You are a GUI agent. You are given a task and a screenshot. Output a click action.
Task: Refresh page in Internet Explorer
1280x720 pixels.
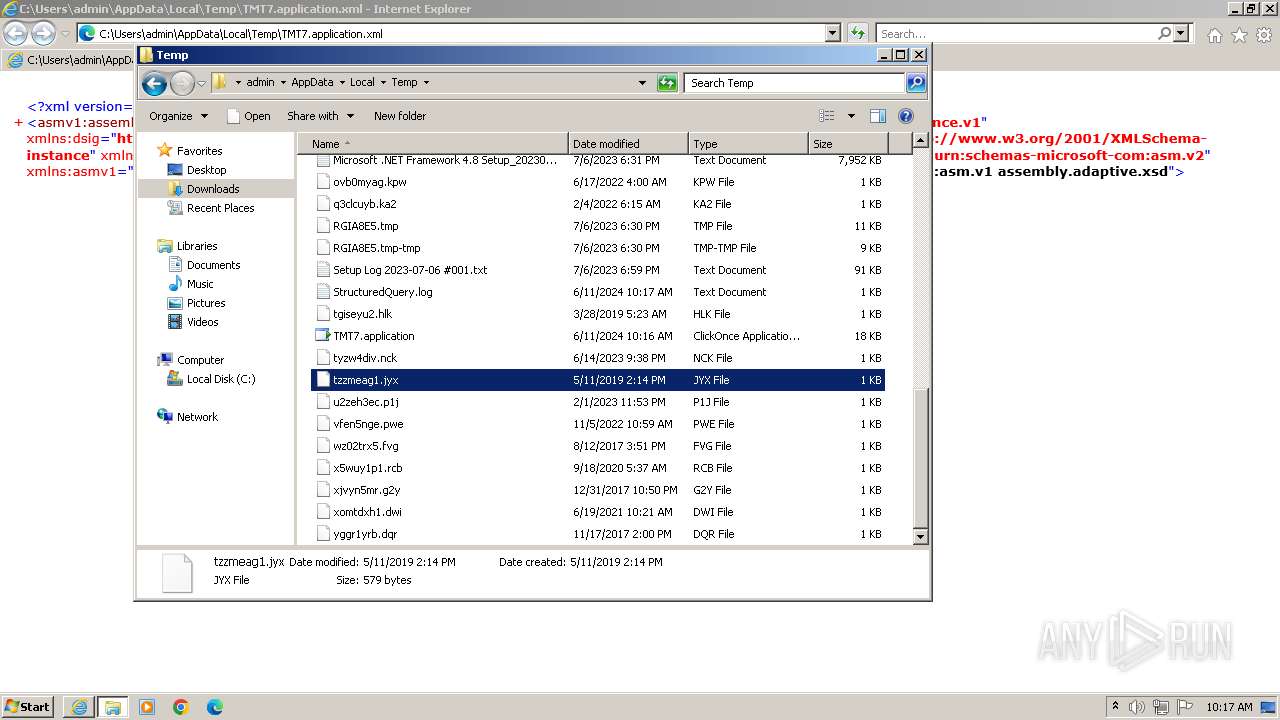coord(857,34)
